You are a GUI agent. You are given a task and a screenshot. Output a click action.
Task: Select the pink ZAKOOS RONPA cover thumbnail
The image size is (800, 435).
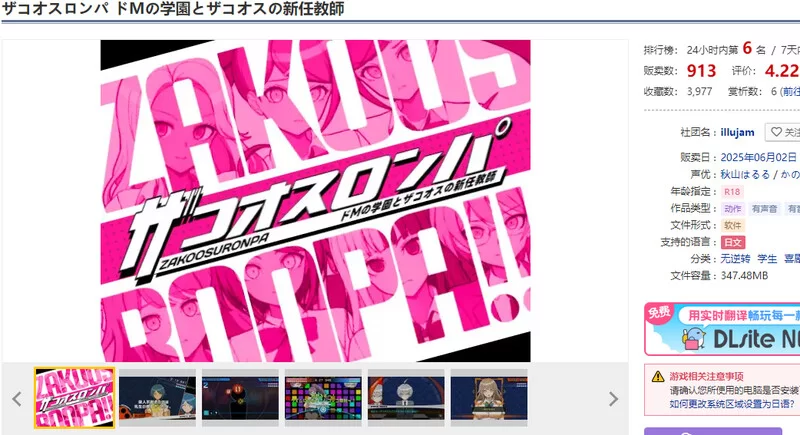tap(74, 398)
